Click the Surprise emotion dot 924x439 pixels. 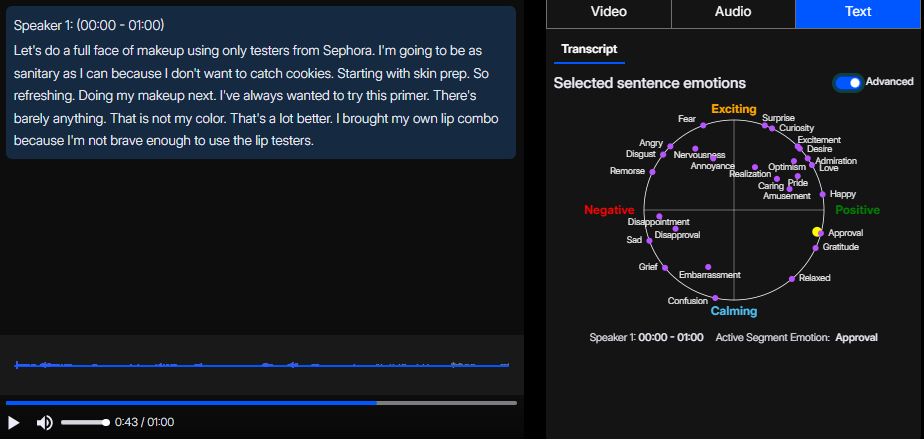(765, 127)
